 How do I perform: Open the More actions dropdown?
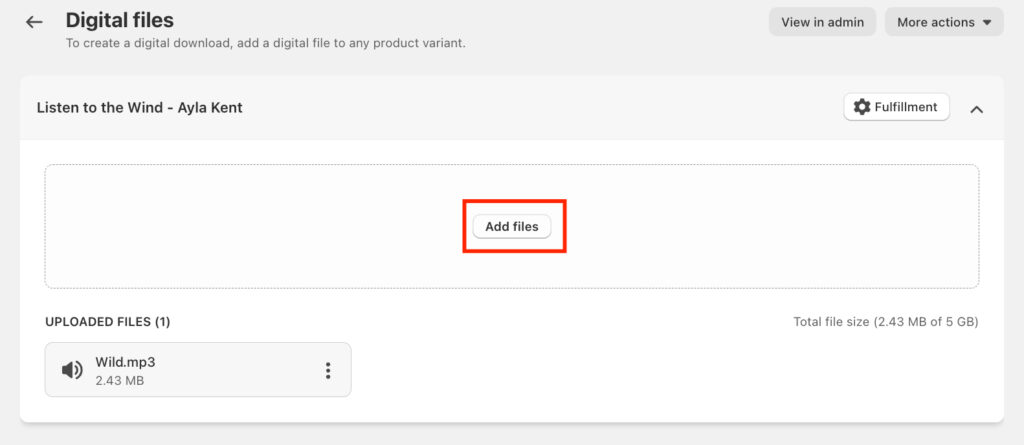(943, 22)
